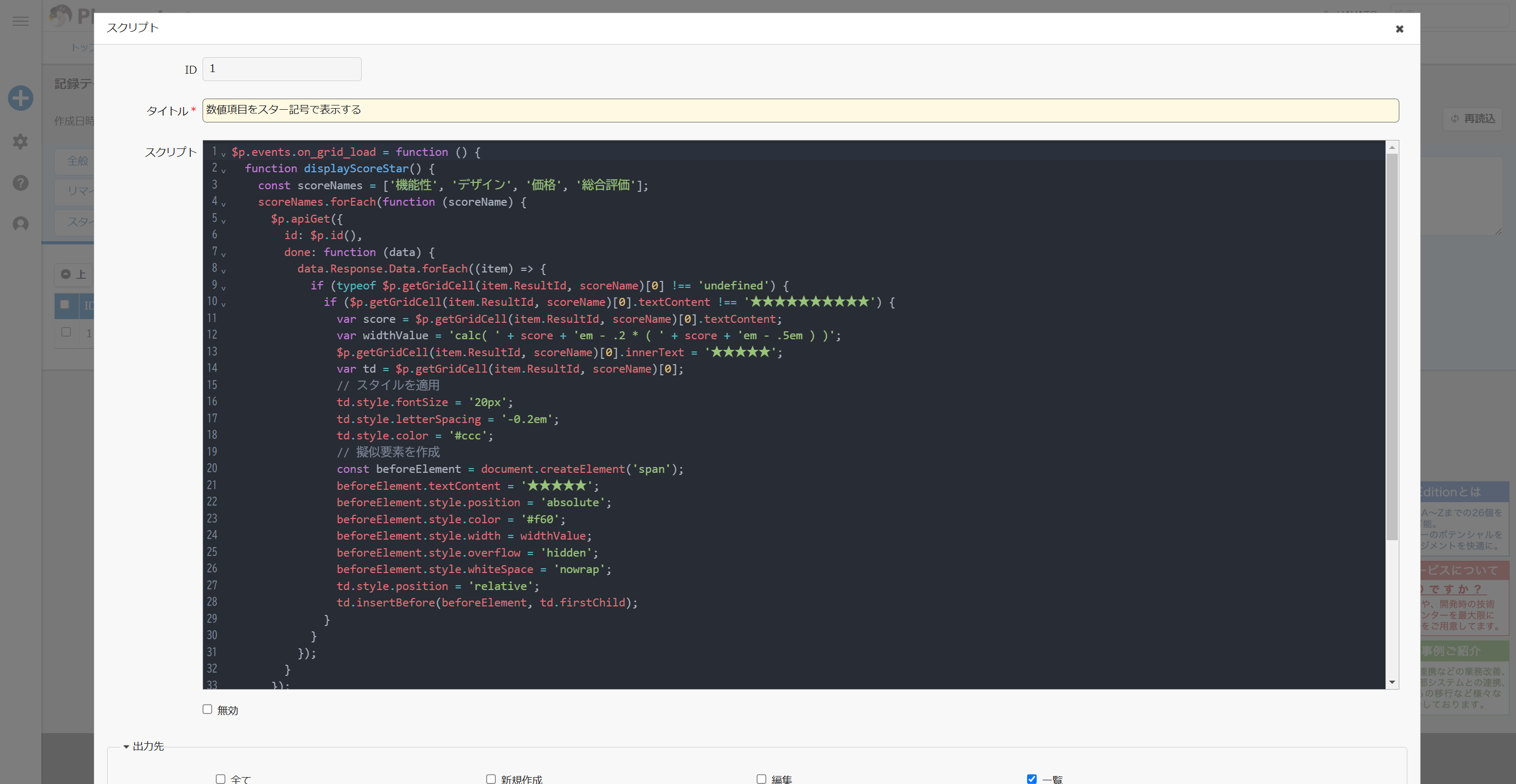
Task: Click the 再読込 reload button
Action: 1472,119
